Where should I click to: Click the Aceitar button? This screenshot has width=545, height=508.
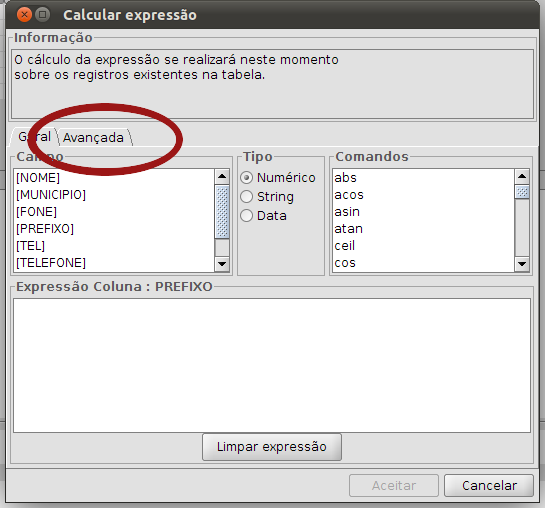click(394, 485)
